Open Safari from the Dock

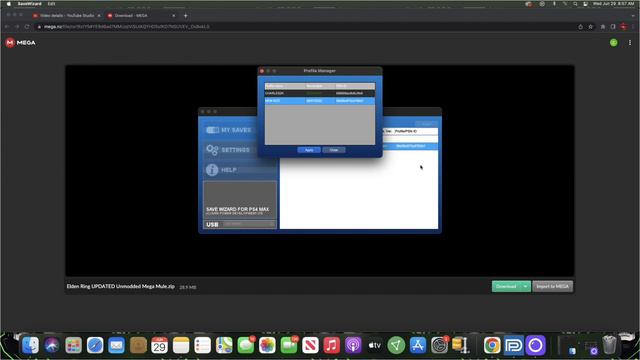coord(95,345)
